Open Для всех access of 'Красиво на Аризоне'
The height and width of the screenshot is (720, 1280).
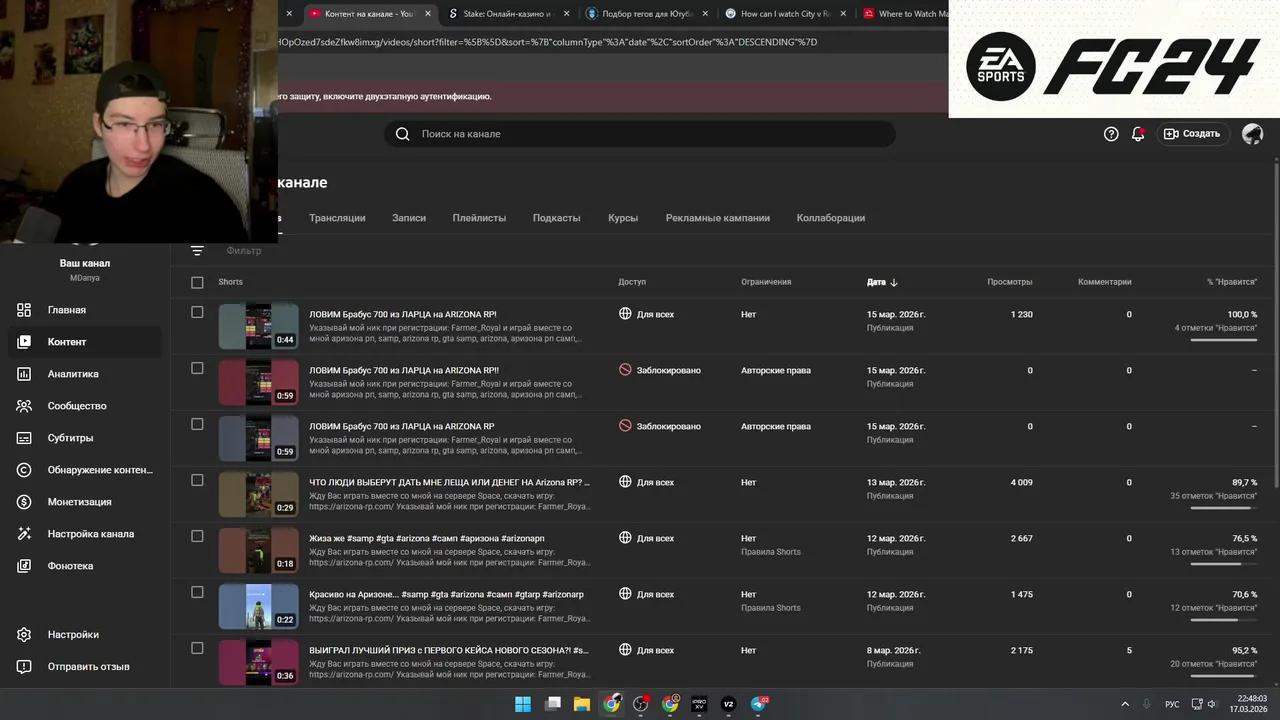click(647, 594)
